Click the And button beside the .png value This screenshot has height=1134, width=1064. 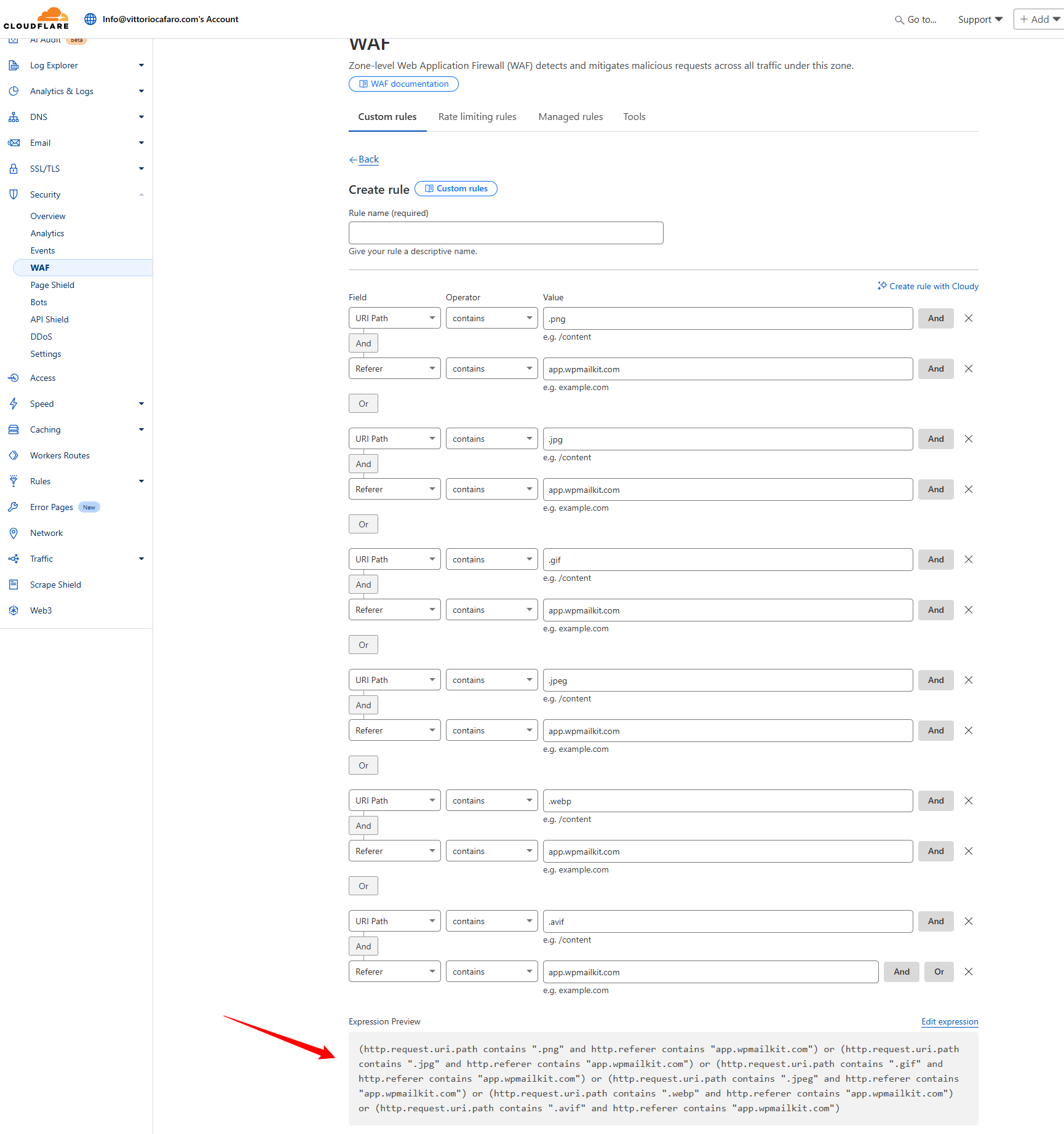[936, 318]
